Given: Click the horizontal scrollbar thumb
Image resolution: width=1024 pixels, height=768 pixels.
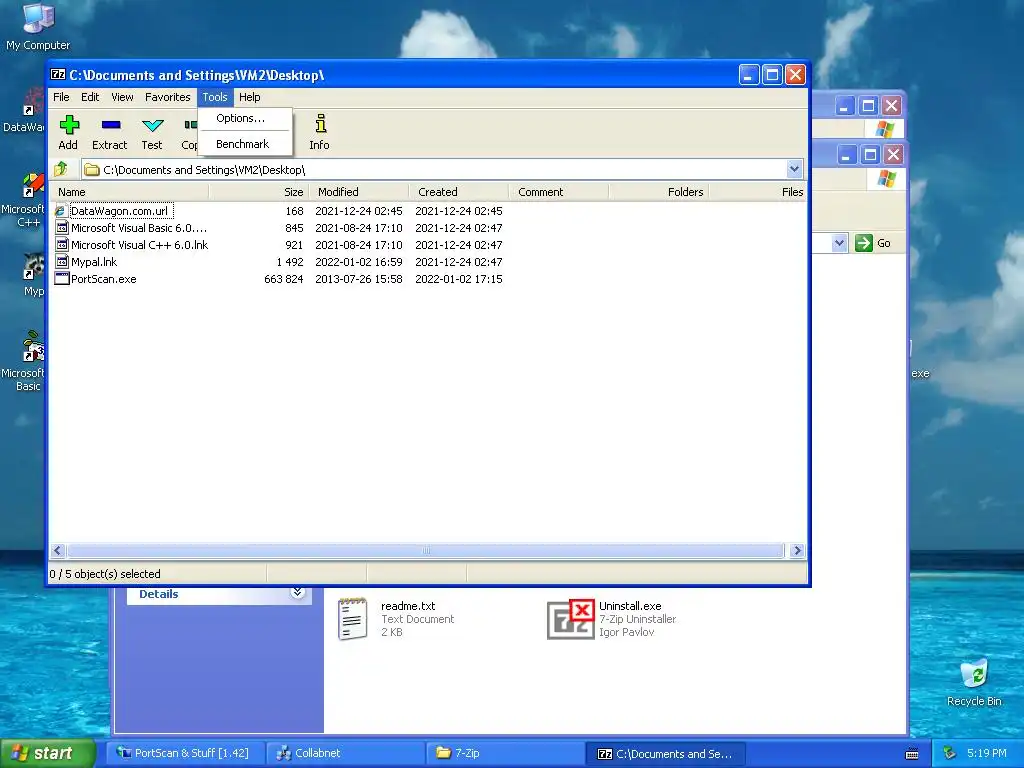Looking at the screenshot, I should 425,551.
